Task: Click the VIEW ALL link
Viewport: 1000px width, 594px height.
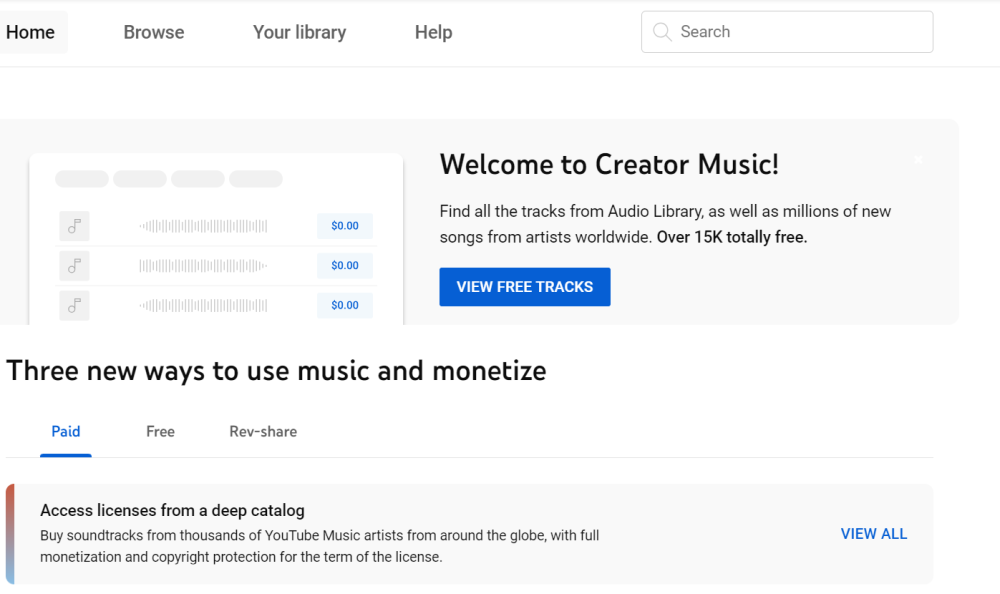Action: pos(874,534)
